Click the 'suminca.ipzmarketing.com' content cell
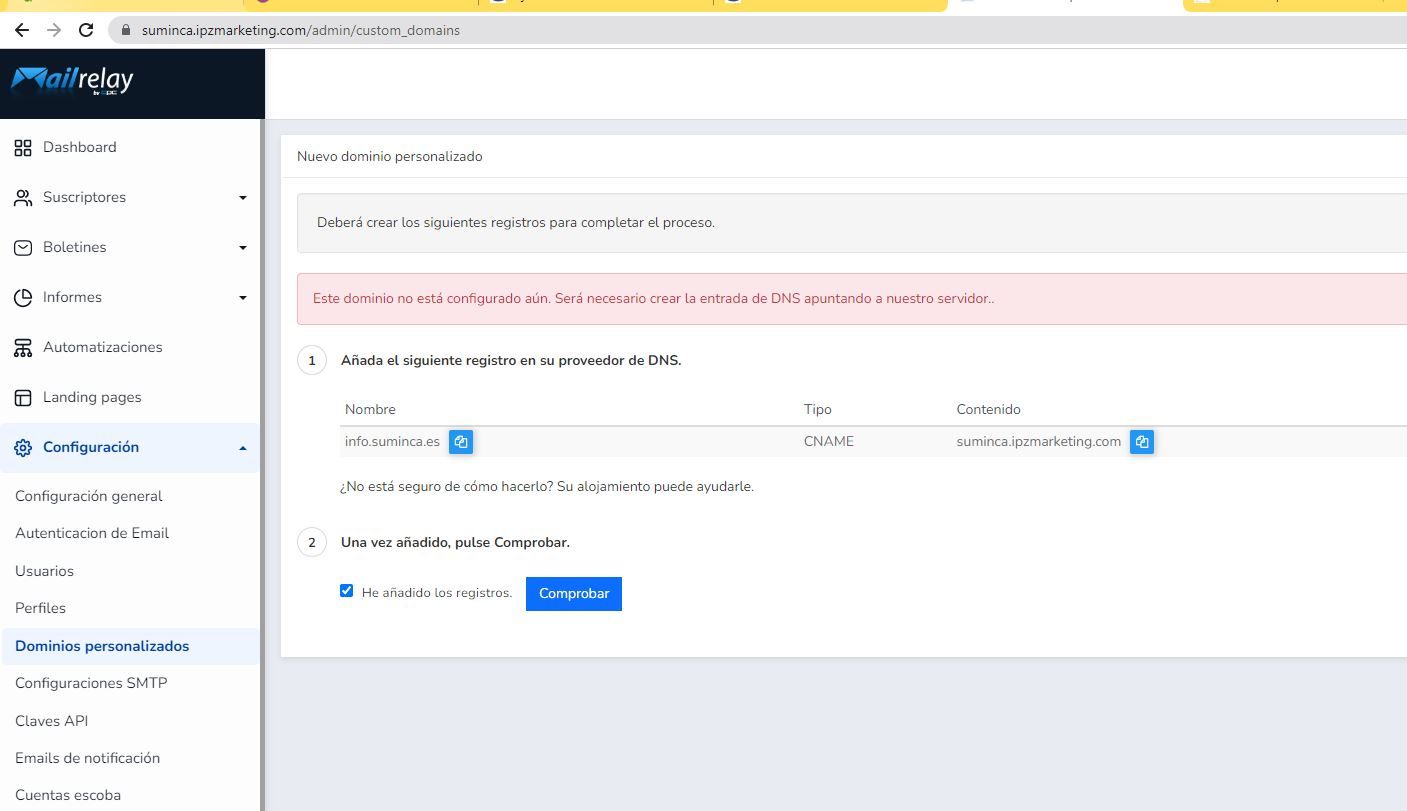1407x811 pixels. pyautogui.click(x=1039, y=441)
